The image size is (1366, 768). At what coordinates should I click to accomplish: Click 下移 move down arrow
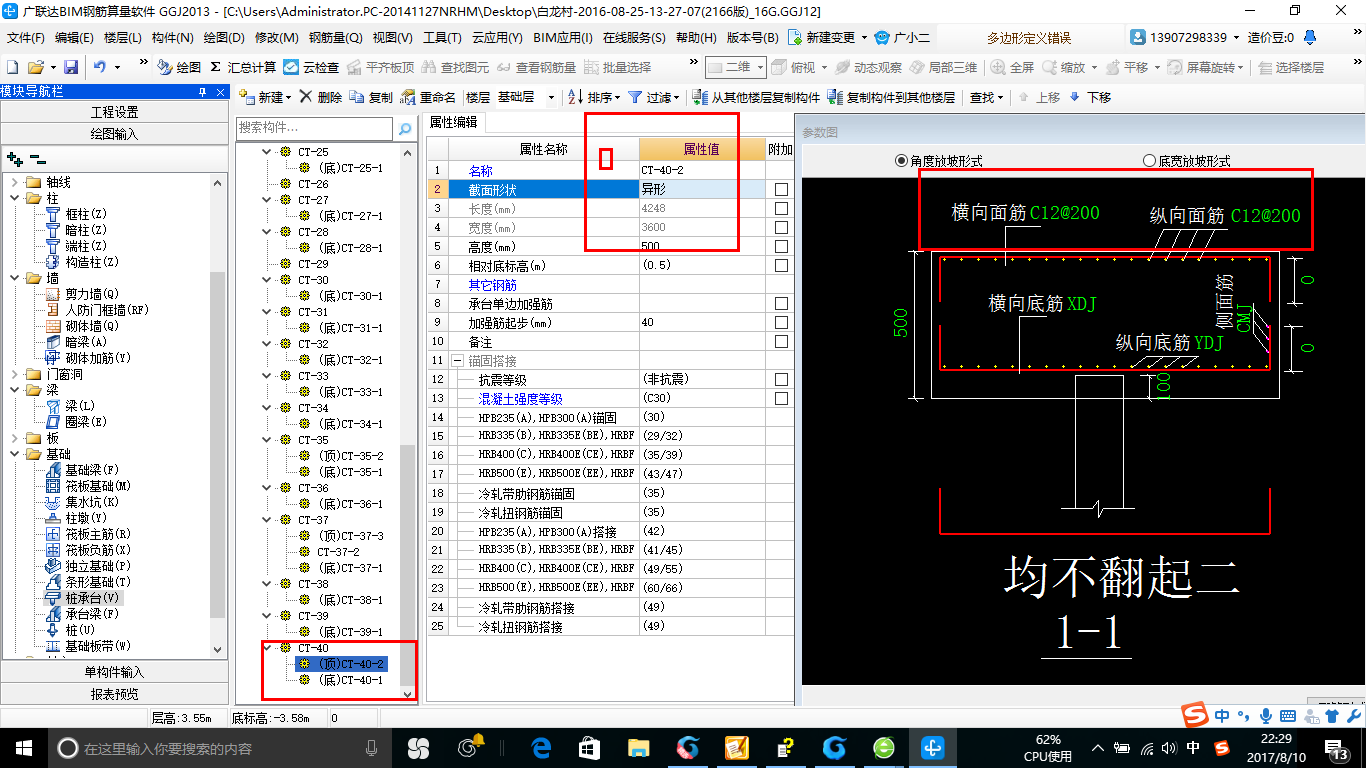tap(1089, 97)
